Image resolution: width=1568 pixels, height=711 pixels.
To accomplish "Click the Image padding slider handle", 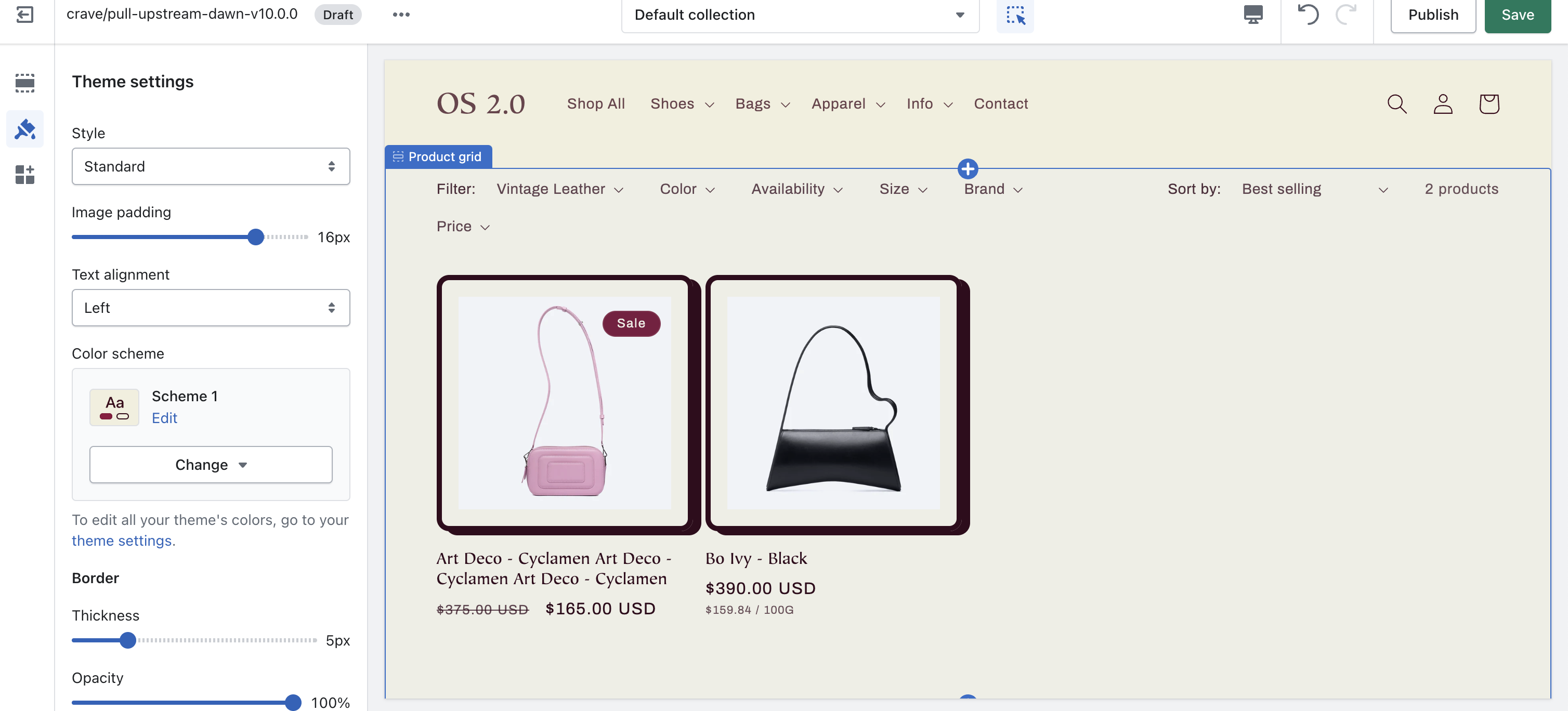I will [256, 237].
